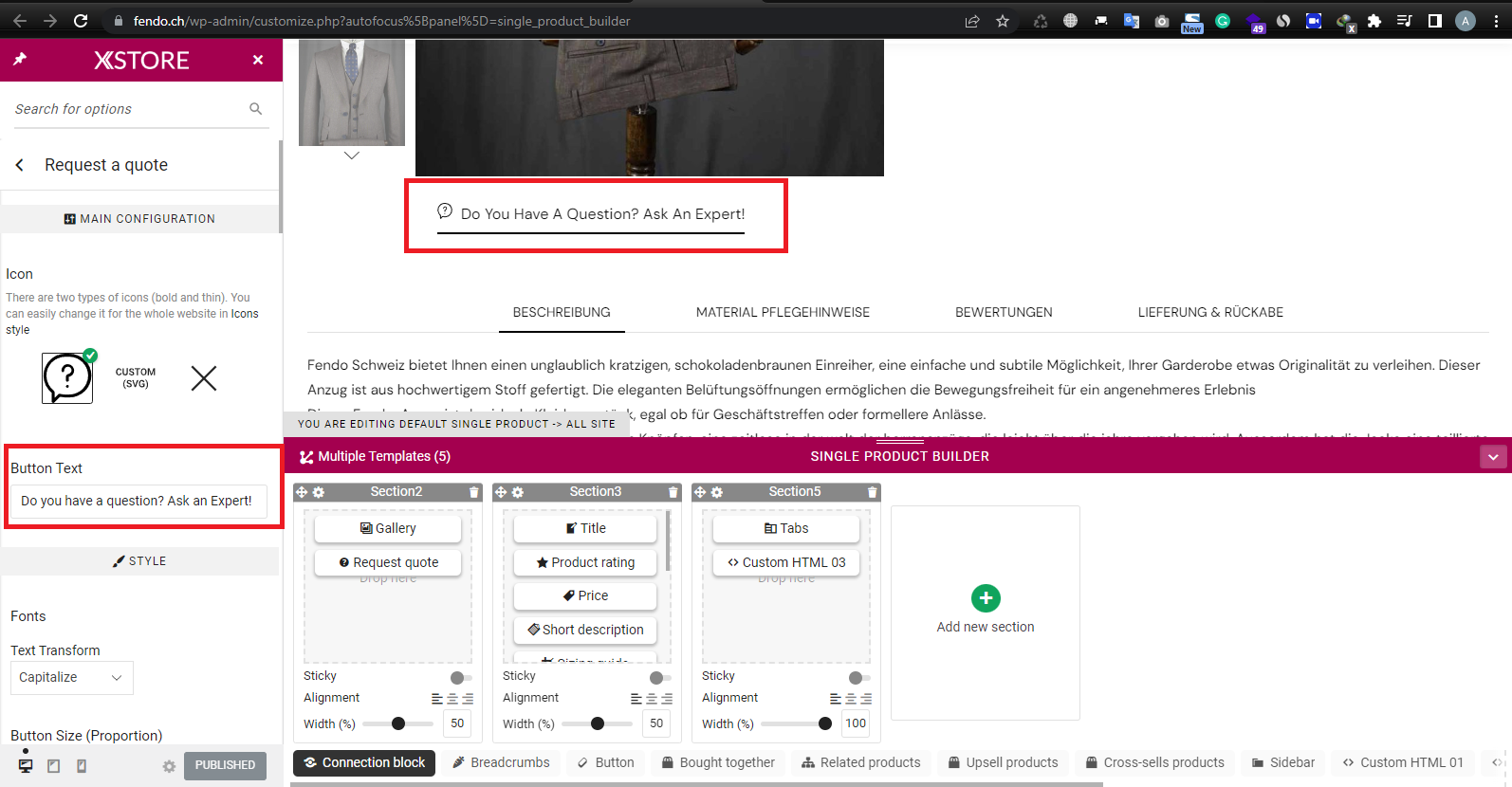Select Bought together element chip
This screenshot has width=1512, height=787.
(x=718, y=762)
